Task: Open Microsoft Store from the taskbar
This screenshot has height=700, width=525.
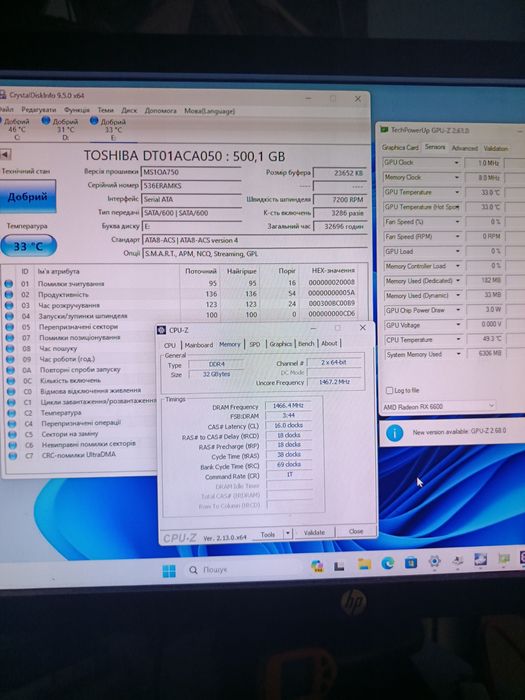Action: [x=411, y=562]
